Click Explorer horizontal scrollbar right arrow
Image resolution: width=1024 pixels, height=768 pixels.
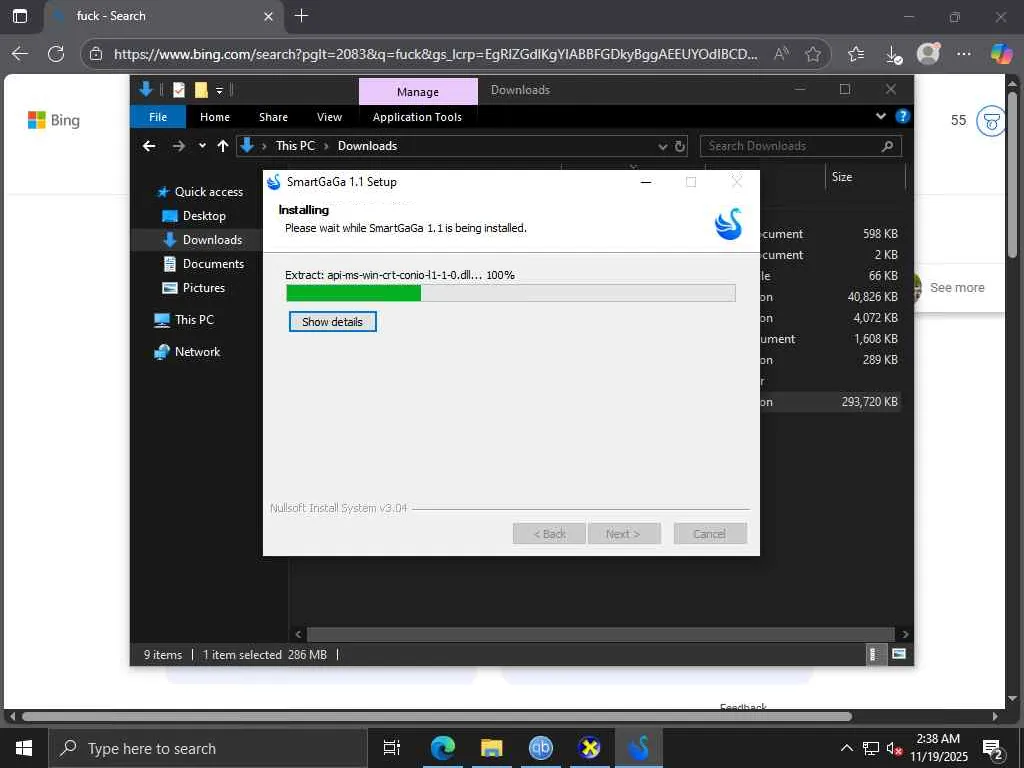pyautogui.click(x=905, y=634)
